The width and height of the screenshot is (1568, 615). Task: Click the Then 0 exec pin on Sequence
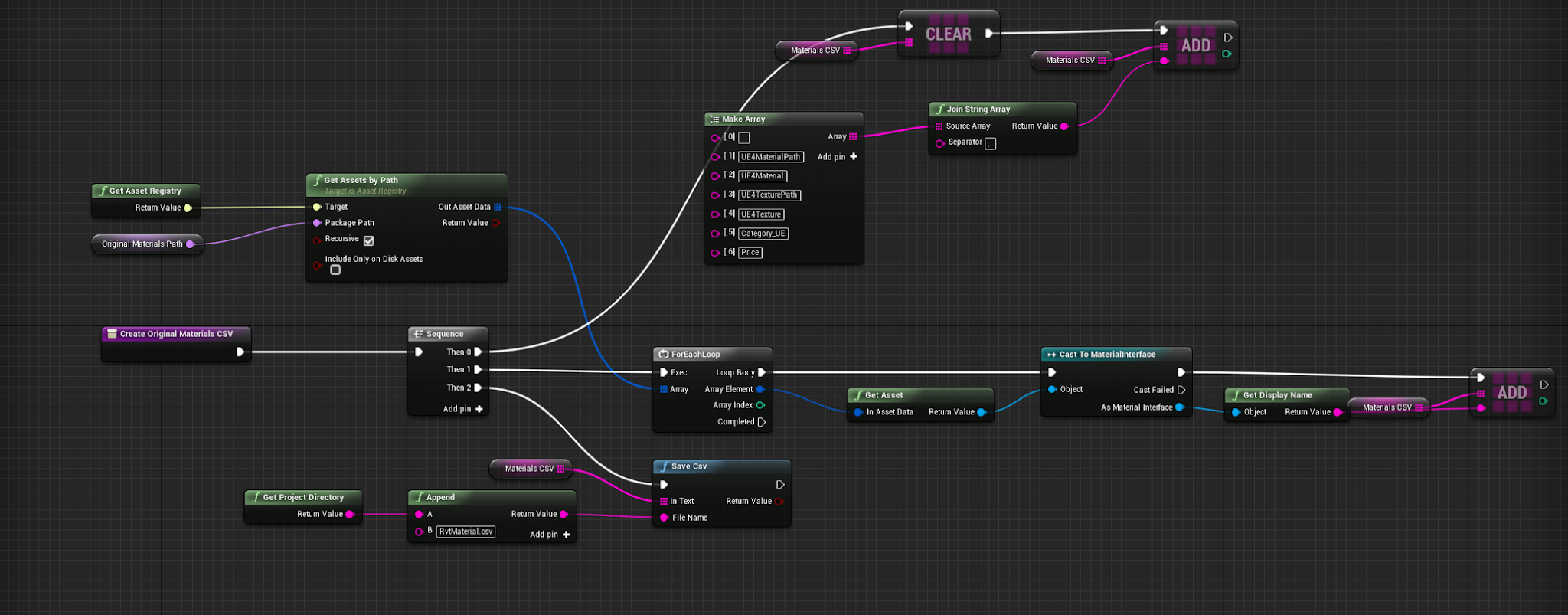pyautogui.click(x=478, y=352)
